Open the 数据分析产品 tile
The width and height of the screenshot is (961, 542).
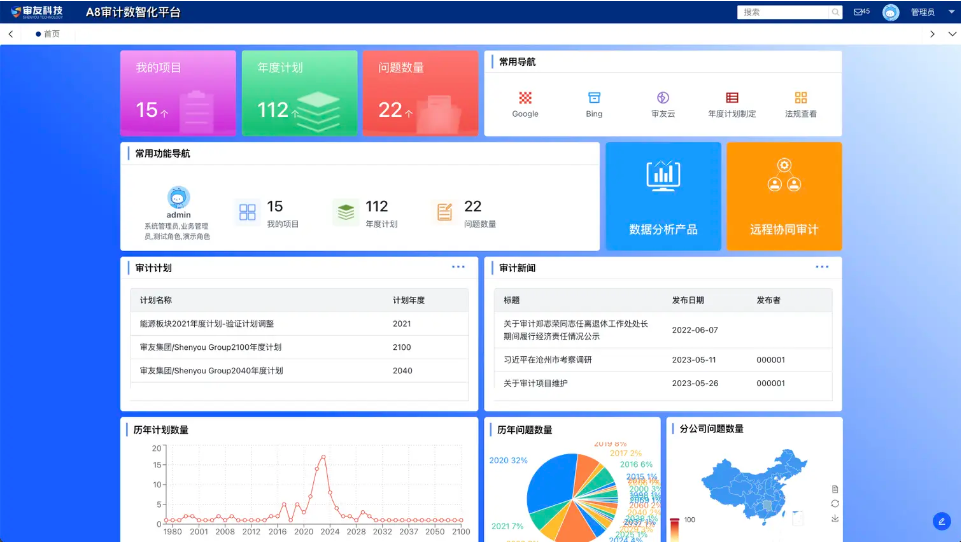tap(663, 196)
